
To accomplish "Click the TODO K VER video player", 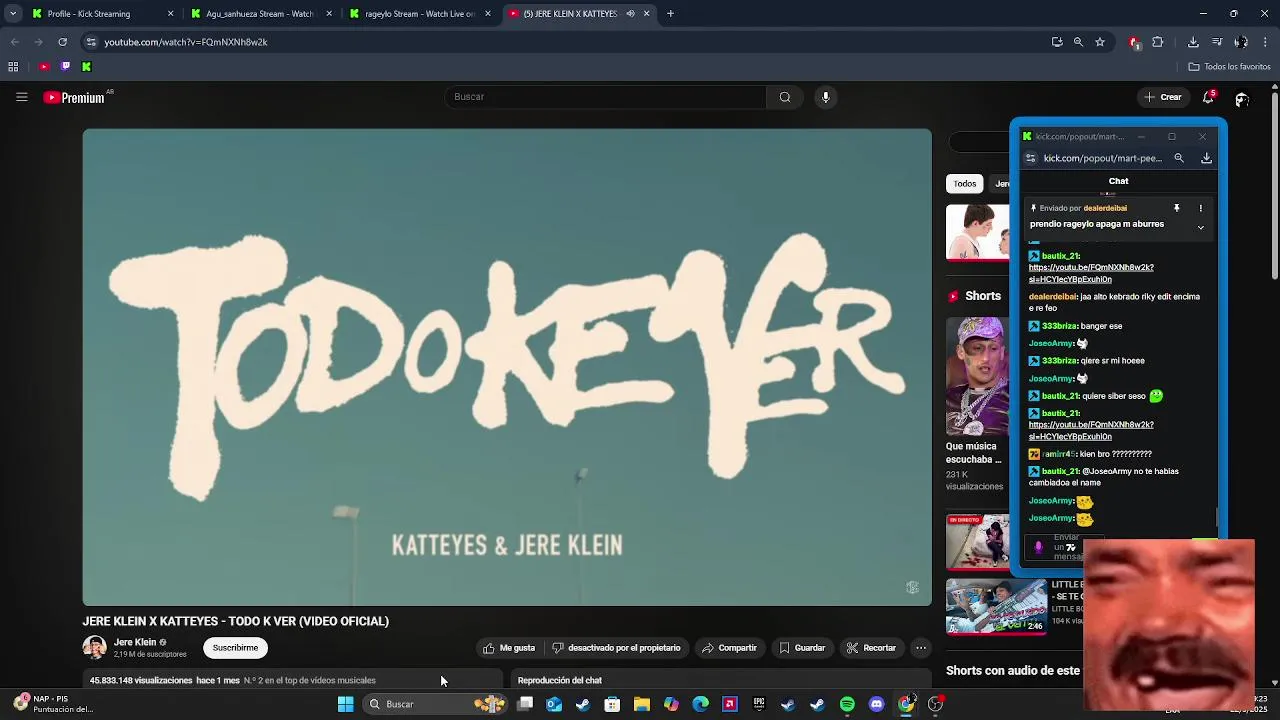I will [x=507, y=367].
